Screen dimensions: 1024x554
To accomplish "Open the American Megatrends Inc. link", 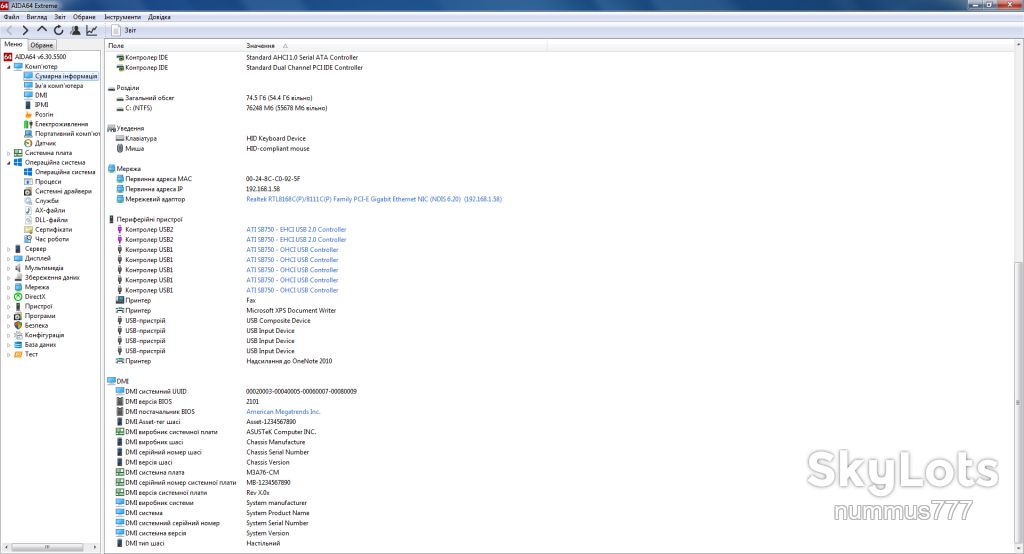I will pos(283,412).
